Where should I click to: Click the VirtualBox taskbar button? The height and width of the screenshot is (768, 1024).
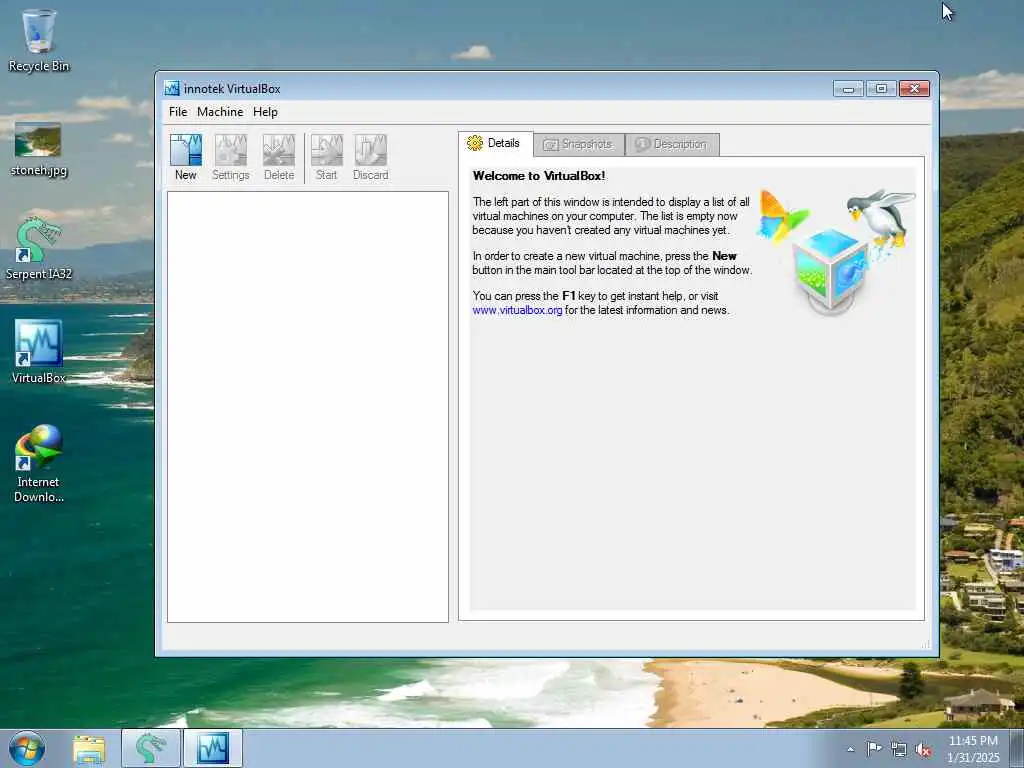[213, 748]
